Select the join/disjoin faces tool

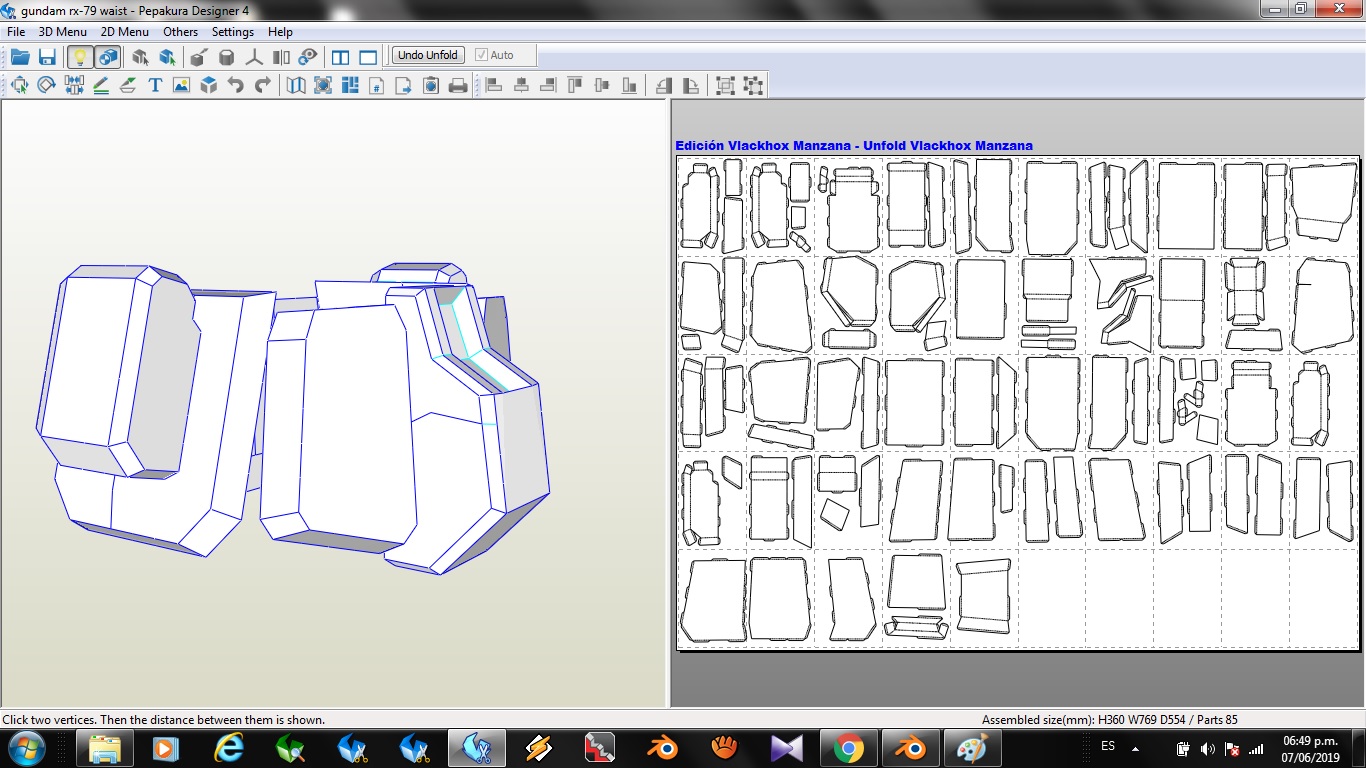[x=74, y=85]
